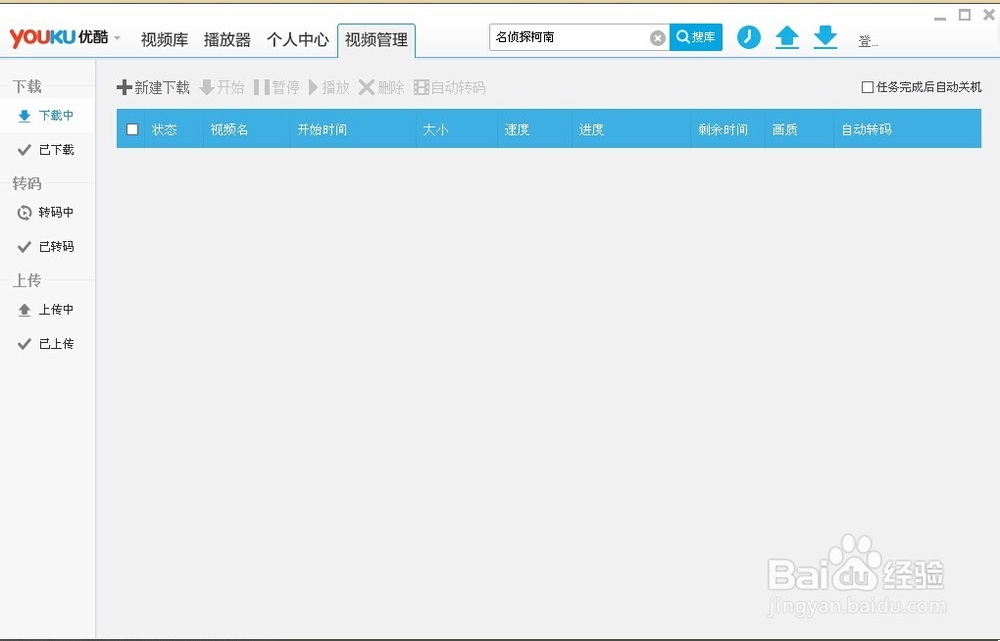Click the blue download arrow icon
This screenshot has width=1000, height=641.
(825, 36)
